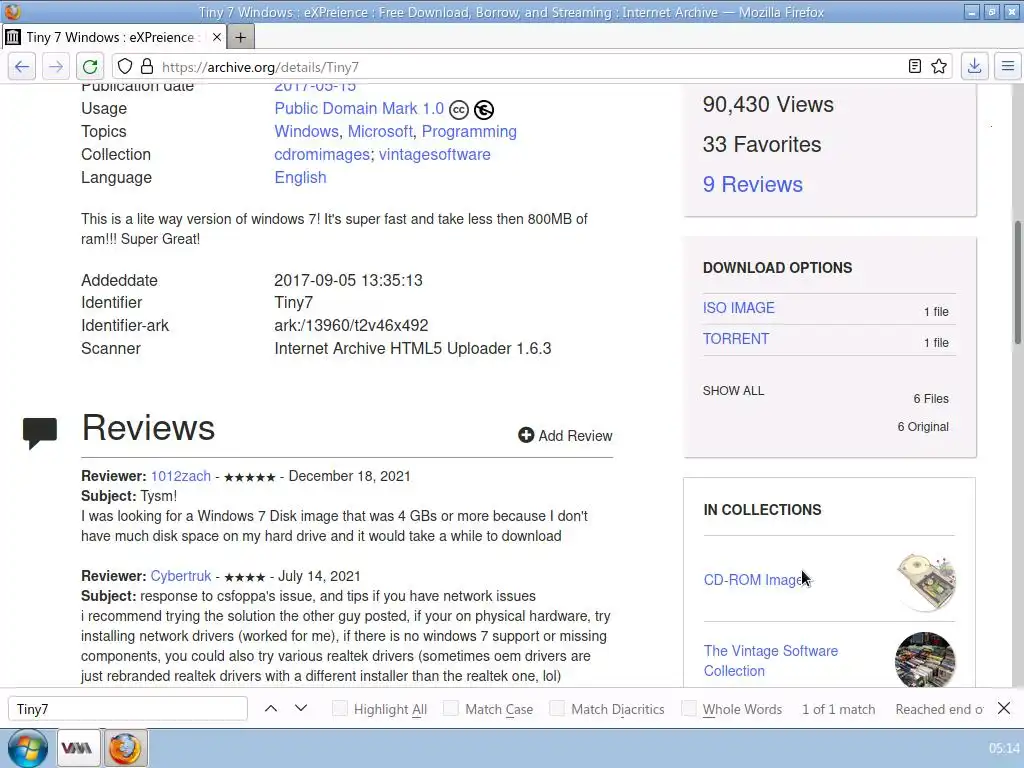Viewport: 1024px width, 768px height.
Task: Close the find bar
Action: pyautogui.click(x=1004, y=709)
